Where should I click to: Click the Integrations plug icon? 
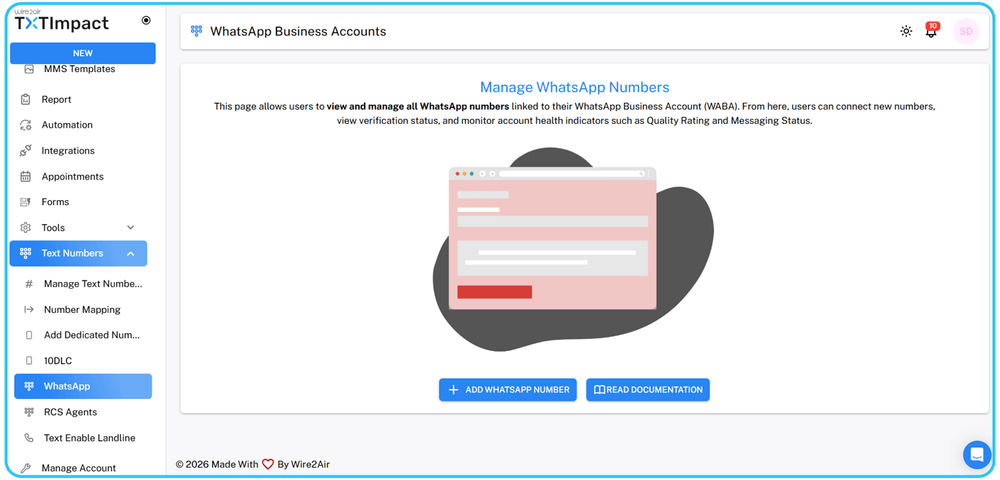(x=27, y=151)
